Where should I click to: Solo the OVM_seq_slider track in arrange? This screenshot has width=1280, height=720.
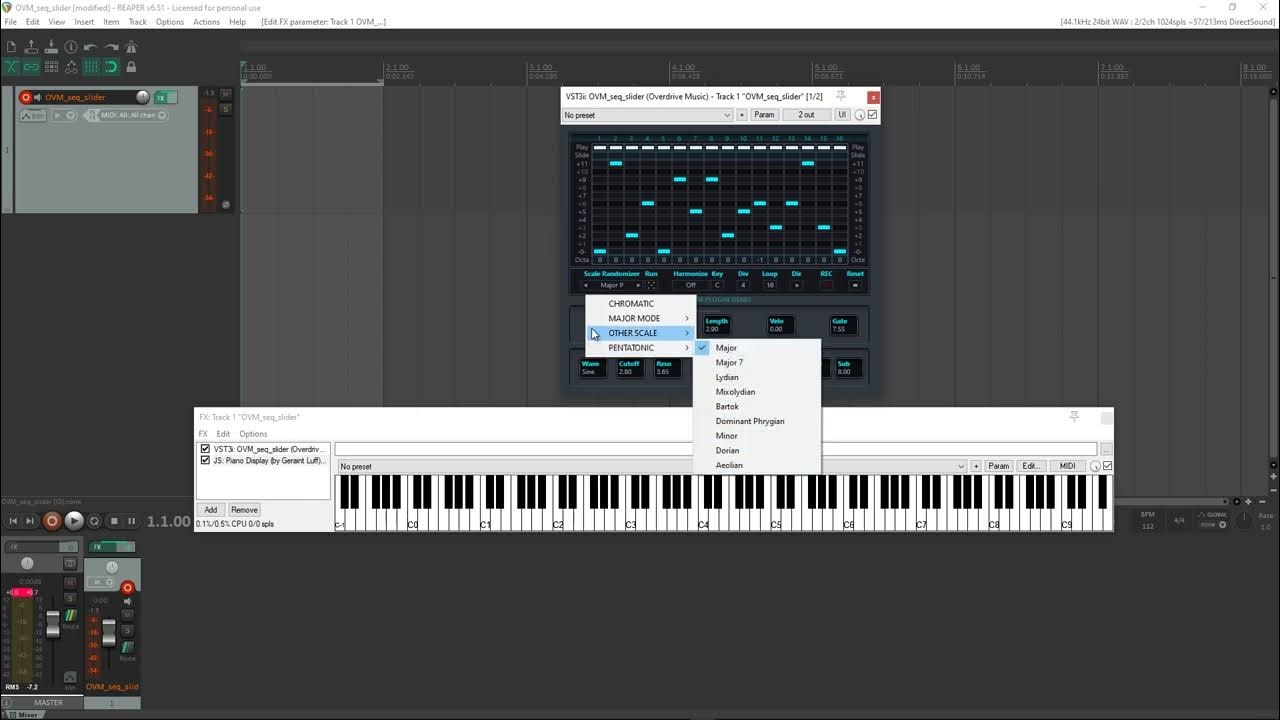pyautogui.click(x=226, y=109)
